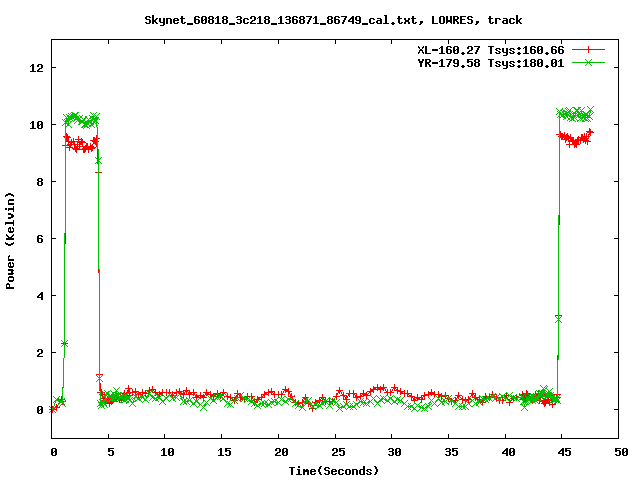This screenshot has width=640, height=480.
Task: Click the y-axis tick label 10
Action: pyautogui.click(x=36, y=125)
